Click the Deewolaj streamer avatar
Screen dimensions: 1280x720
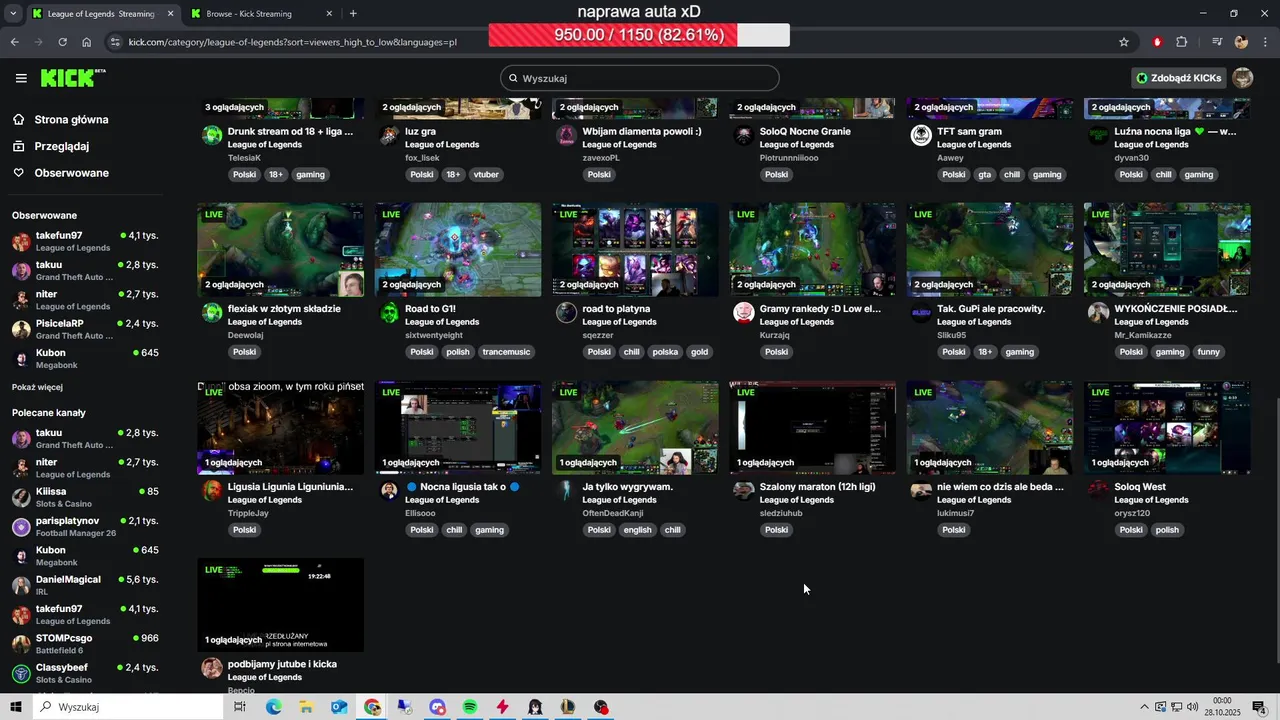click(212, 313)
